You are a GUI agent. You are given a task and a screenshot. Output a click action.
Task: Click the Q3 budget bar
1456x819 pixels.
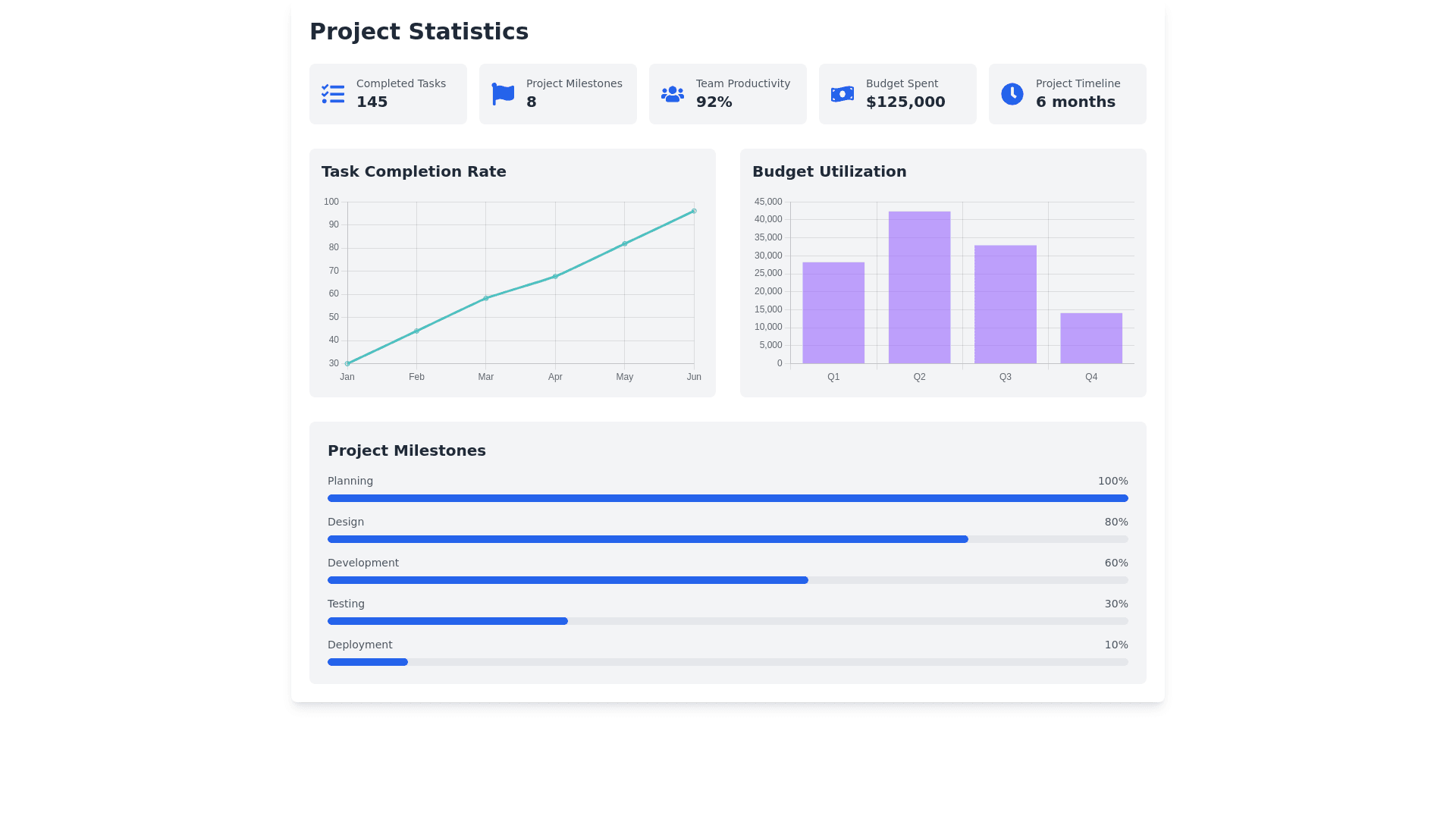click(x=1006, y=304)
